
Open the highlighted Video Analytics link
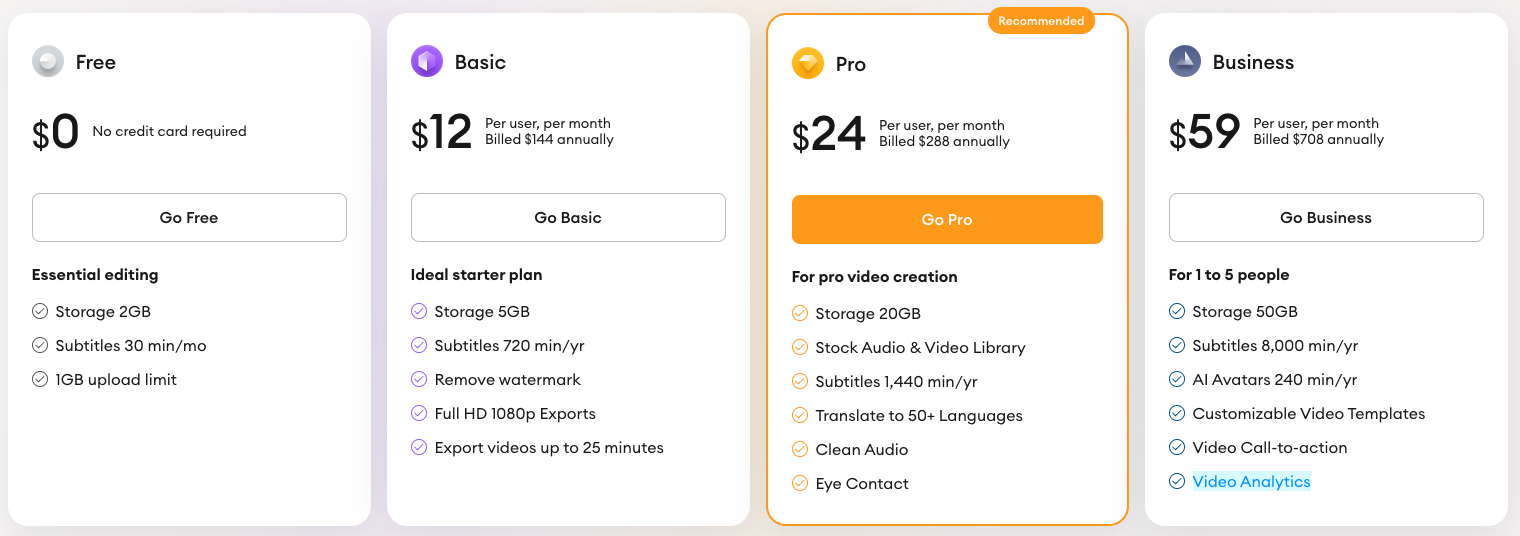1251,482
